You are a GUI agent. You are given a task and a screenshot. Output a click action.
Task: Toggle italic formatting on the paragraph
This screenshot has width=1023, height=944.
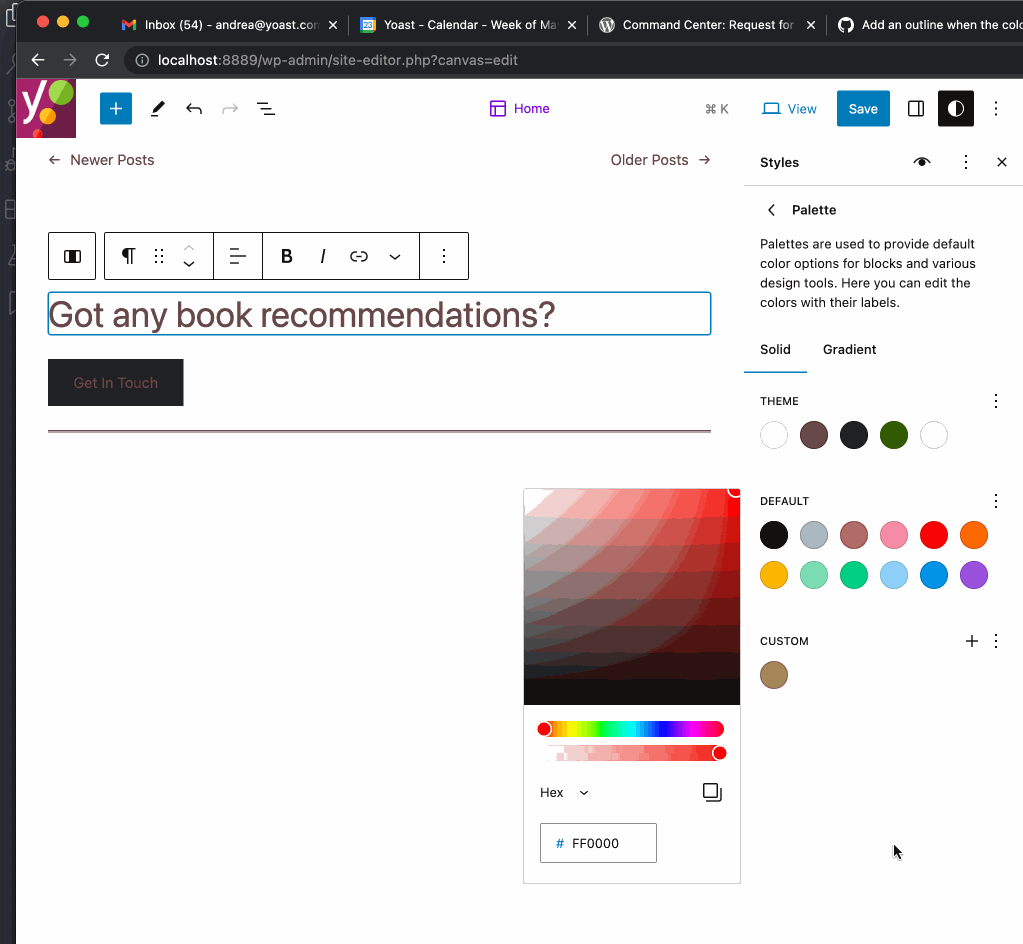[323, 256]
